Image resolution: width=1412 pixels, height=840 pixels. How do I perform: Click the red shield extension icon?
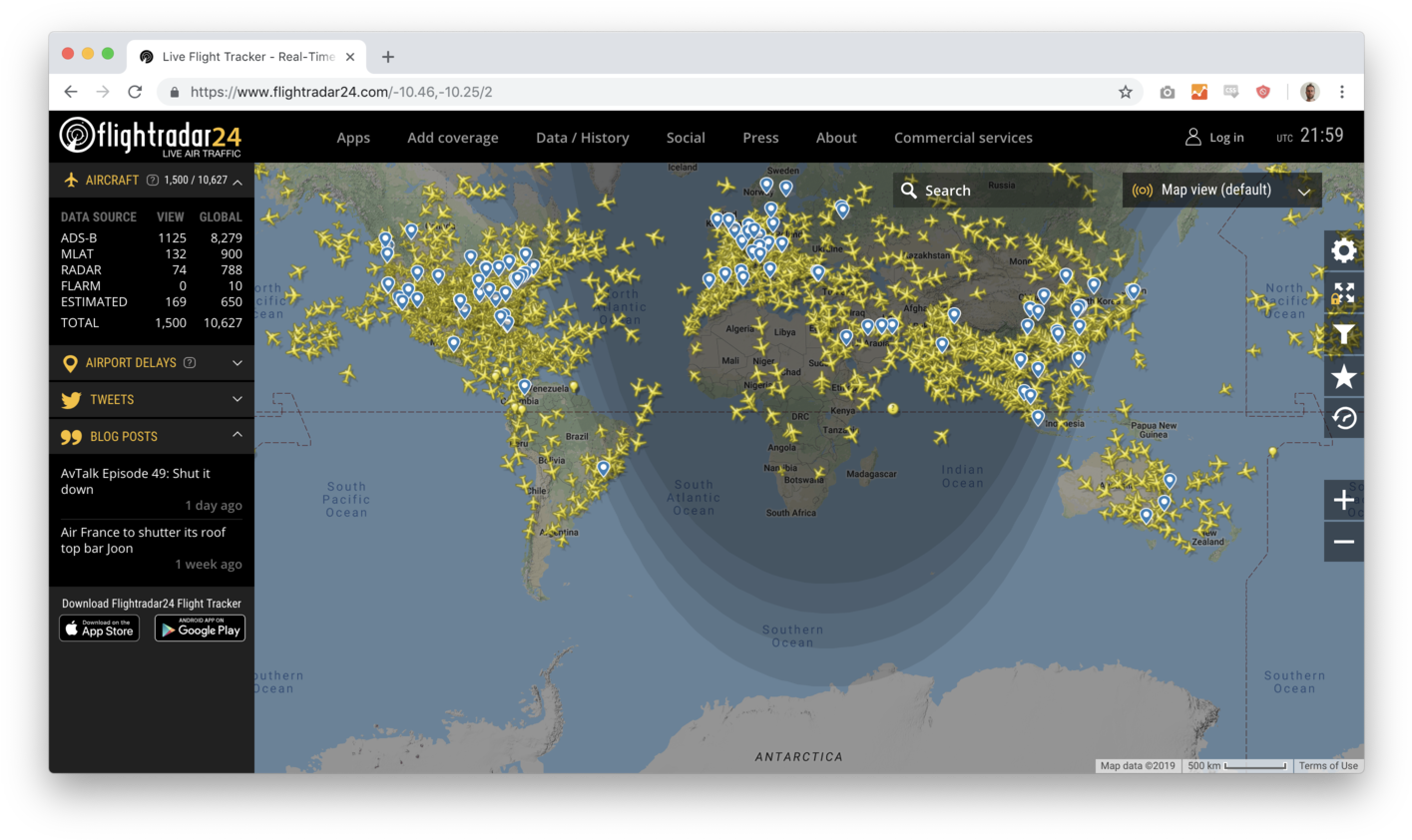[1263, 92]
